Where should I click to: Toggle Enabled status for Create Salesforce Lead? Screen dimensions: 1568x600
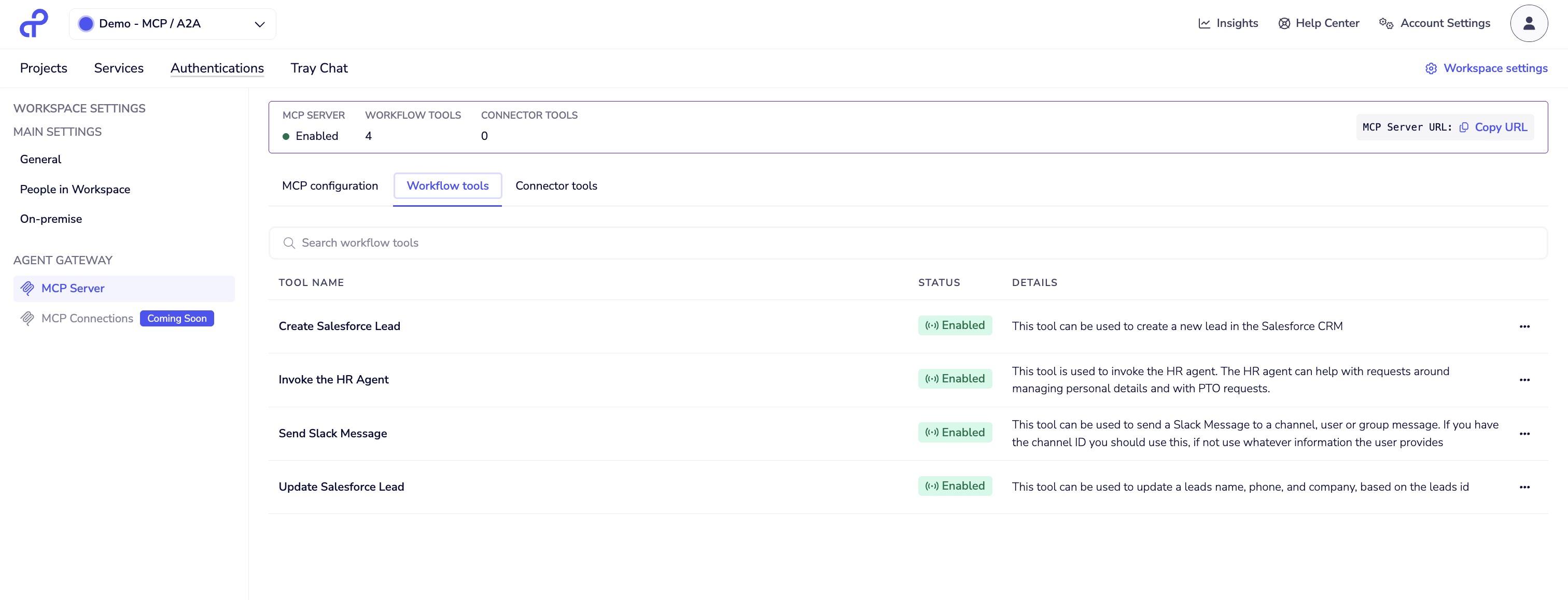[x=955, y=325]
